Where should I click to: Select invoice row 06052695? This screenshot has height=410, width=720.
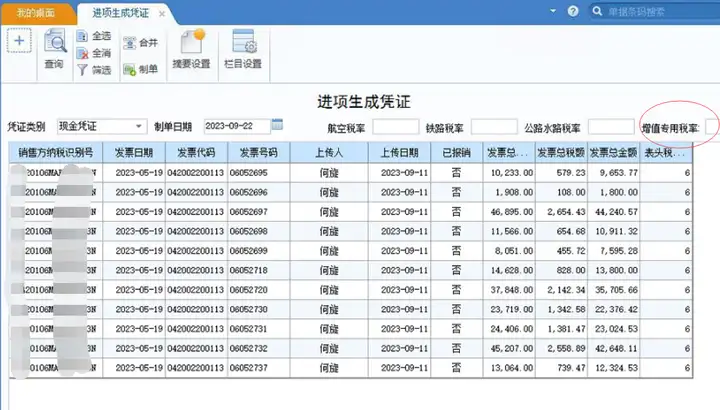tap(350, 173)
